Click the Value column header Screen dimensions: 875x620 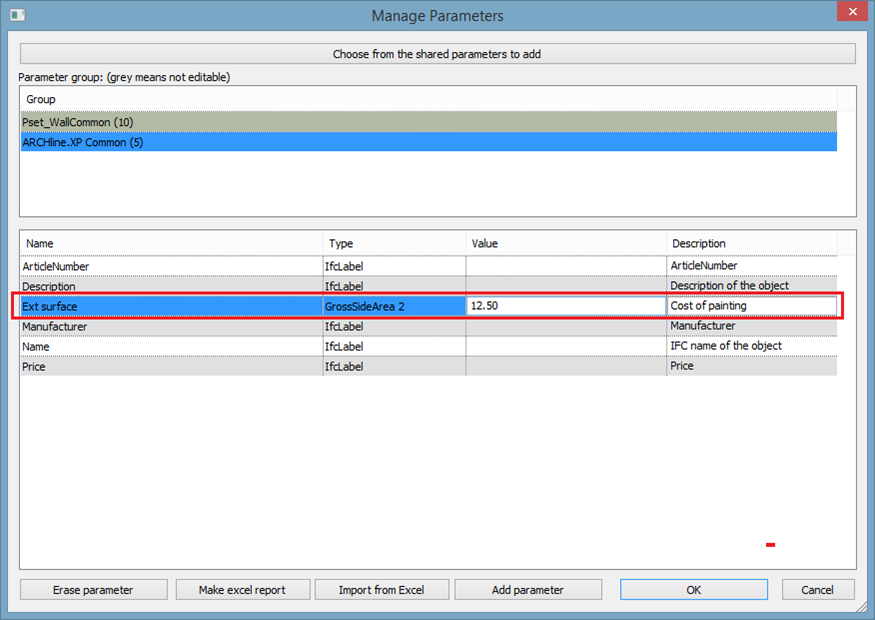click(565, 243)
